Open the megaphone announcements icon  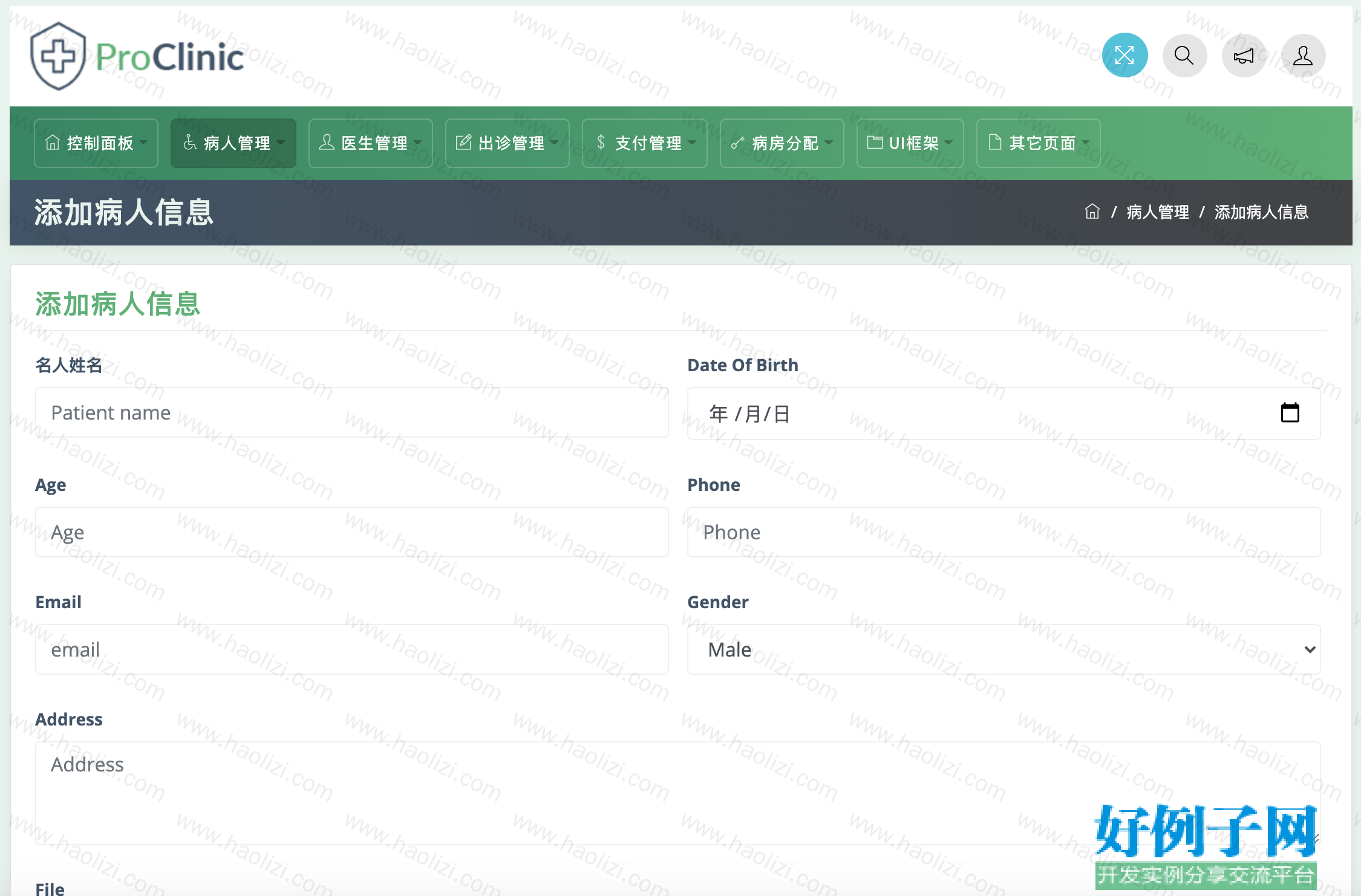tap(1244, 56)
